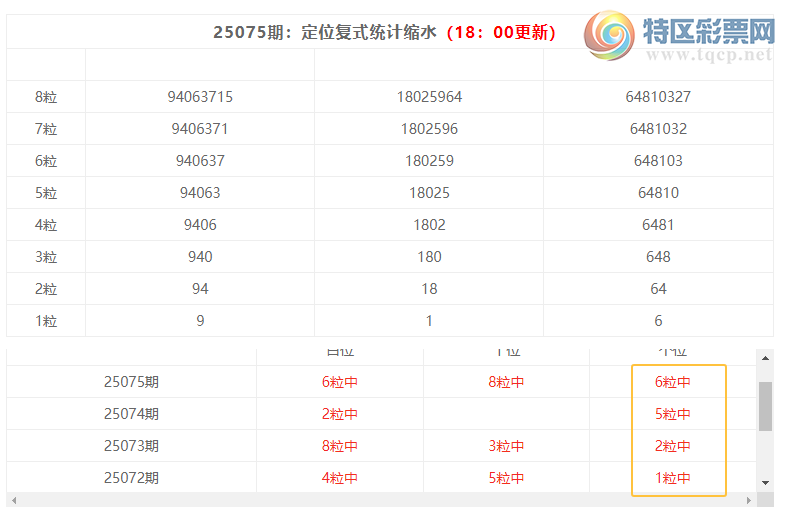Viewport: 785px width, 507px height.
Task: Click cell value 94063715
Action: point(200,97)
